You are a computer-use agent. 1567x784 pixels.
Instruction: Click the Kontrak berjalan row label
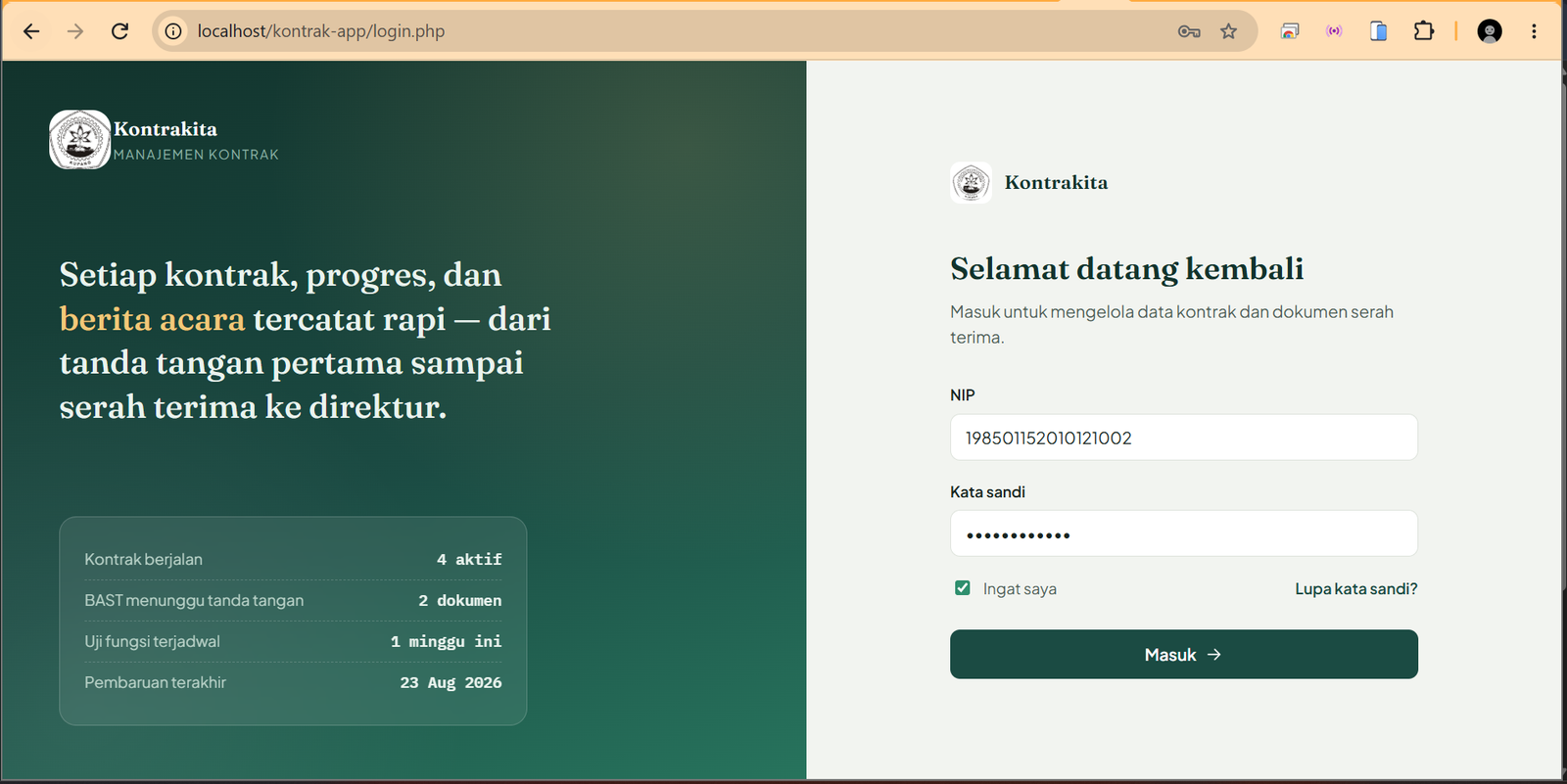[143, 560]
